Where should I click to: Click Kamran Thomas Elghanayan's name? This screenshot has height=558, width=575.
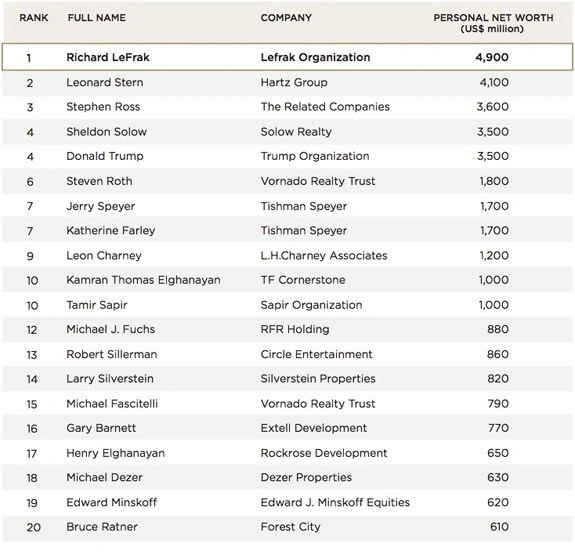[x=143, y=280]
